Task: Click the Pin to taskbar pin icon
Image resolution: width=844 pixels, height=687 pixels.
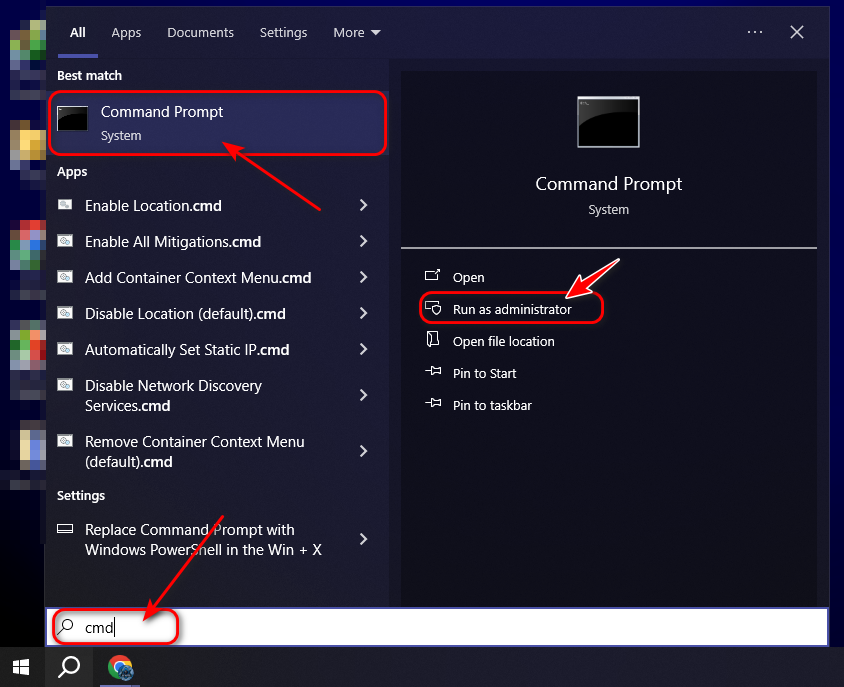Action: click(x=433, y=403)
